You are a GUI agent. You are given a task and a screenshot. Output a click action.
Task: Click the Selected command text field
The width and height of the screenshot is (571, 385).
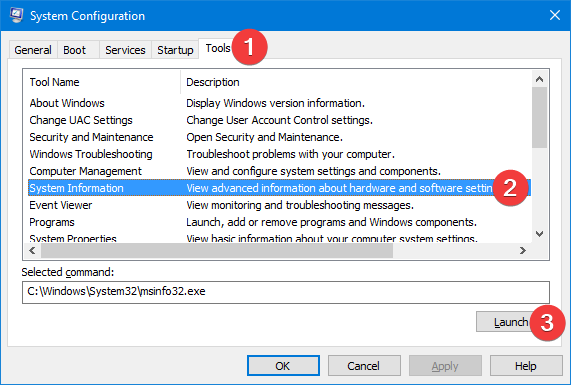tap(286, 292)
